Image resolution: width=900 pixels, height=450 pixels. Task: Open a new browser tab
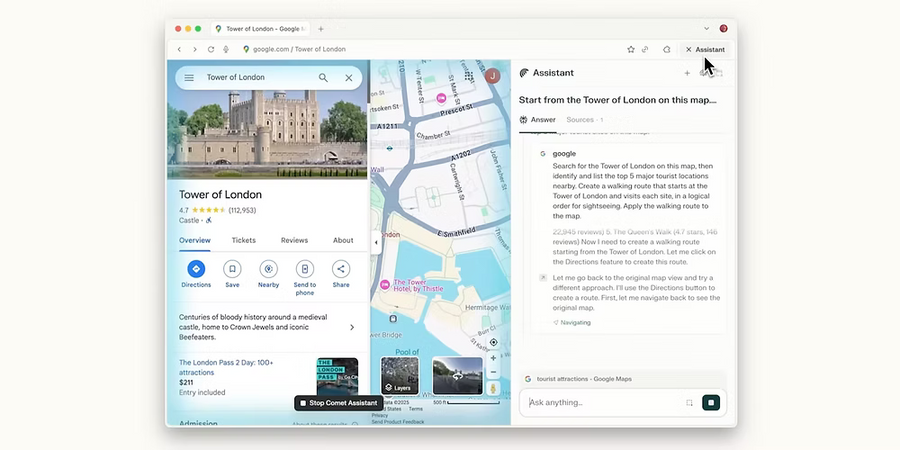321,29
